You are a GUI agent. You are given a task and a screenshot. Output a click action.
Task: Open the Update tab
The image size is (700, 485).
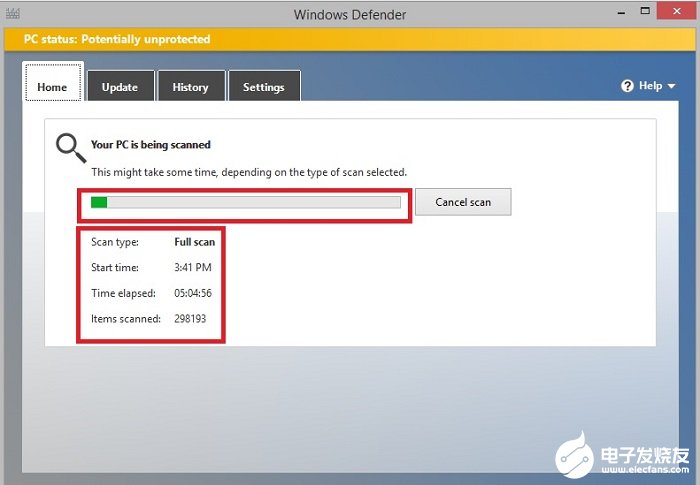click(x=121, y=86)
